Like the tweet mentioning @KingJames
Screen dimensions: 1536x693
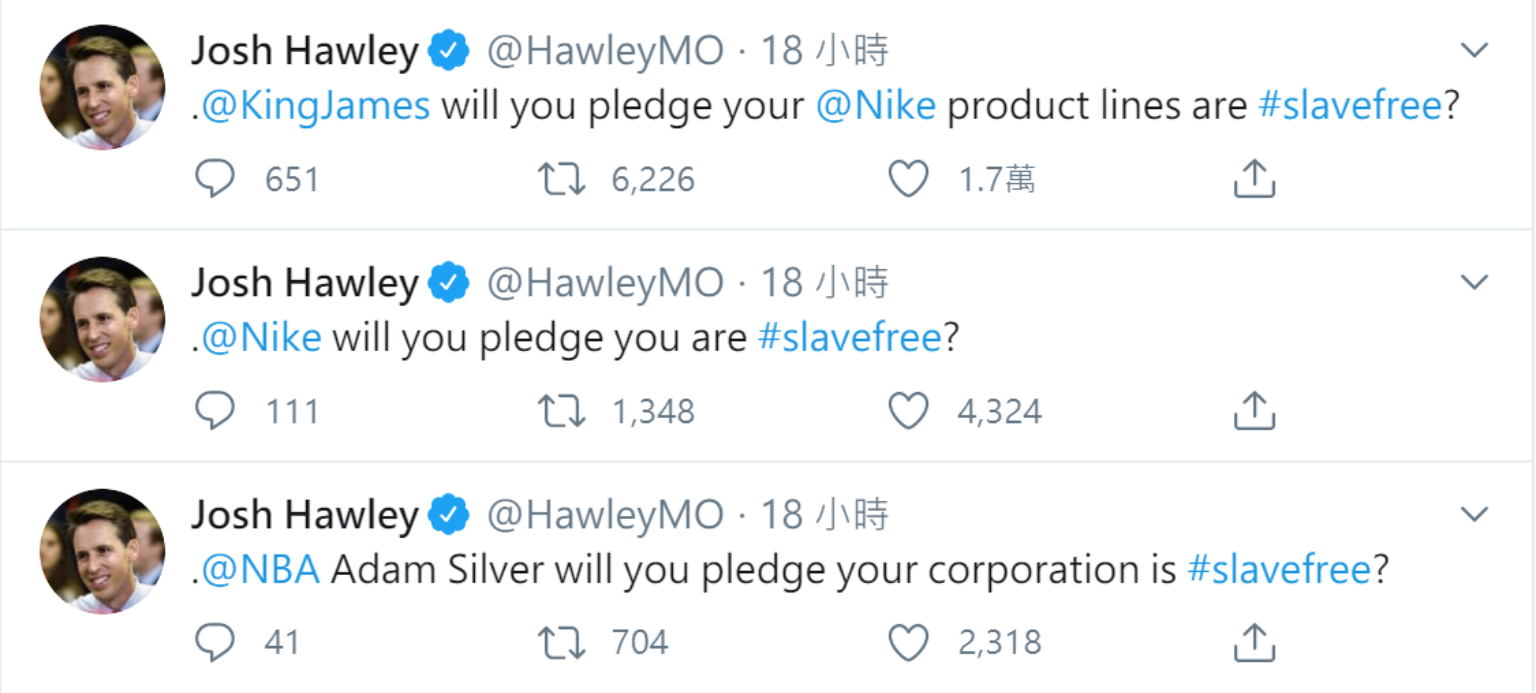908,180
